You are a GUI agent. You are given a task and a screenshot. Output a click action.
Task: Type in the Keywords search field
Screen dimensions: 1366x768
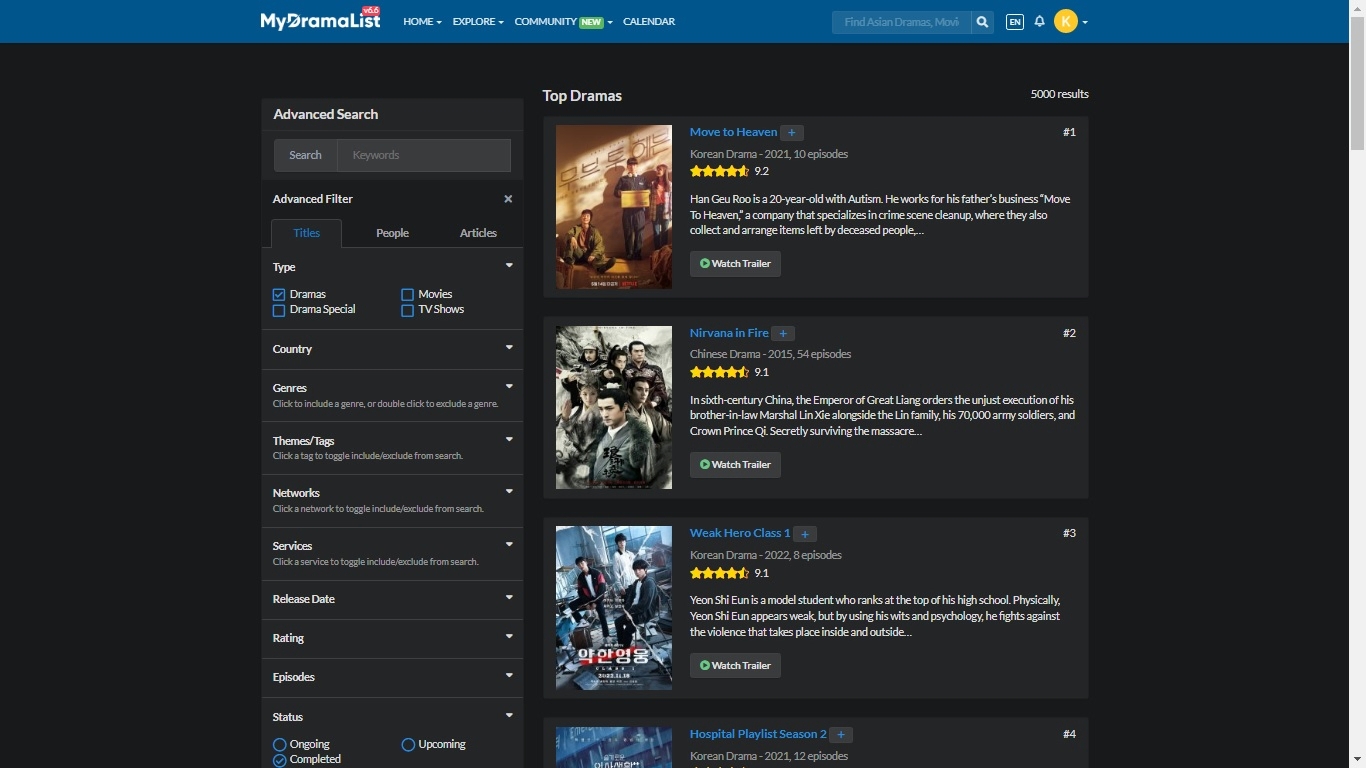(423, 155)
